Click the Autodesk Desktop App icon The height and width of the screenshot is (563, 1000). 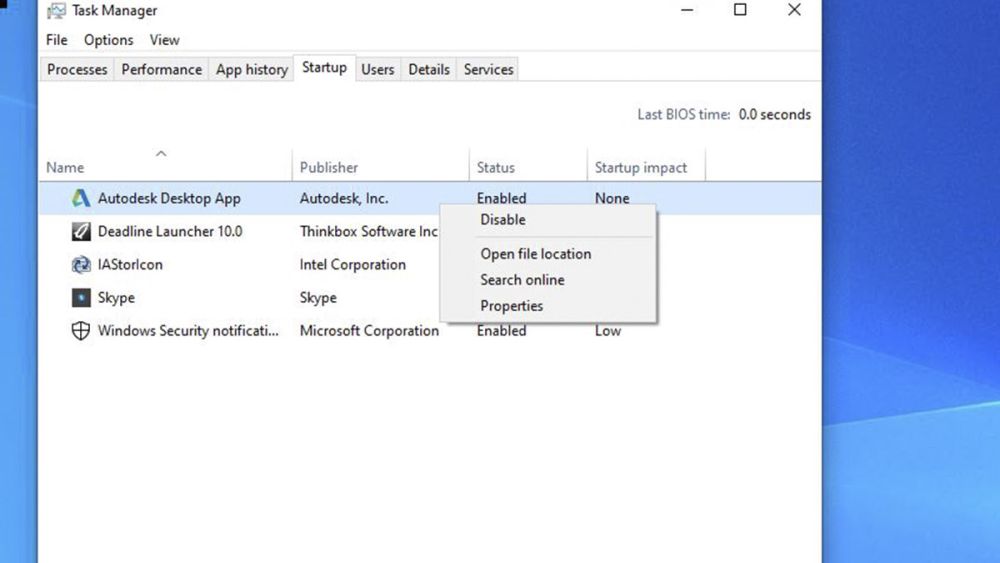(x=81, y=198)
